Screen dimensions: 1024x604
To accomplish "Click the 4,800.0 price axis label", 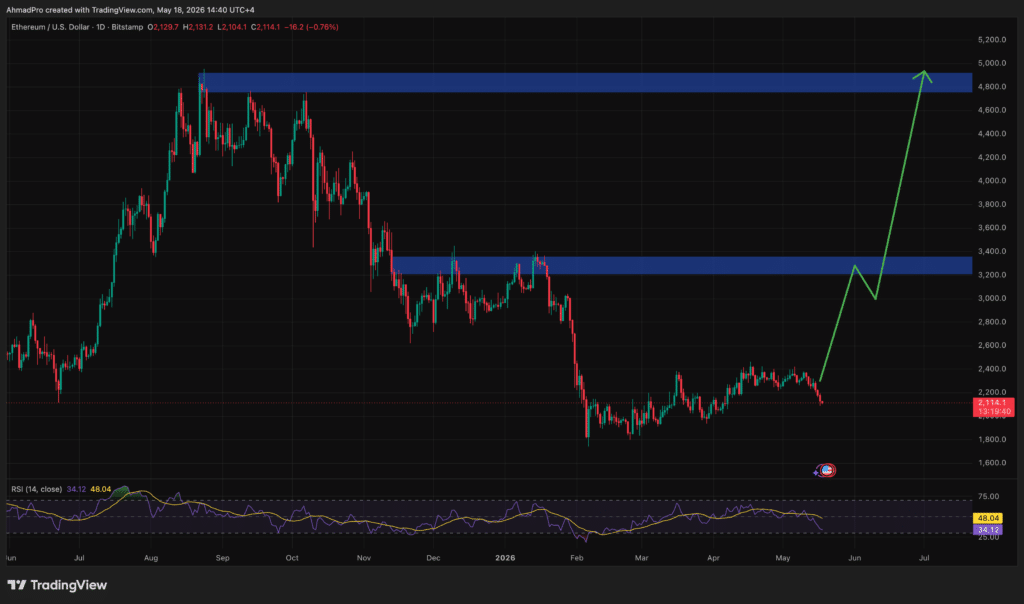I will point(991,87).
